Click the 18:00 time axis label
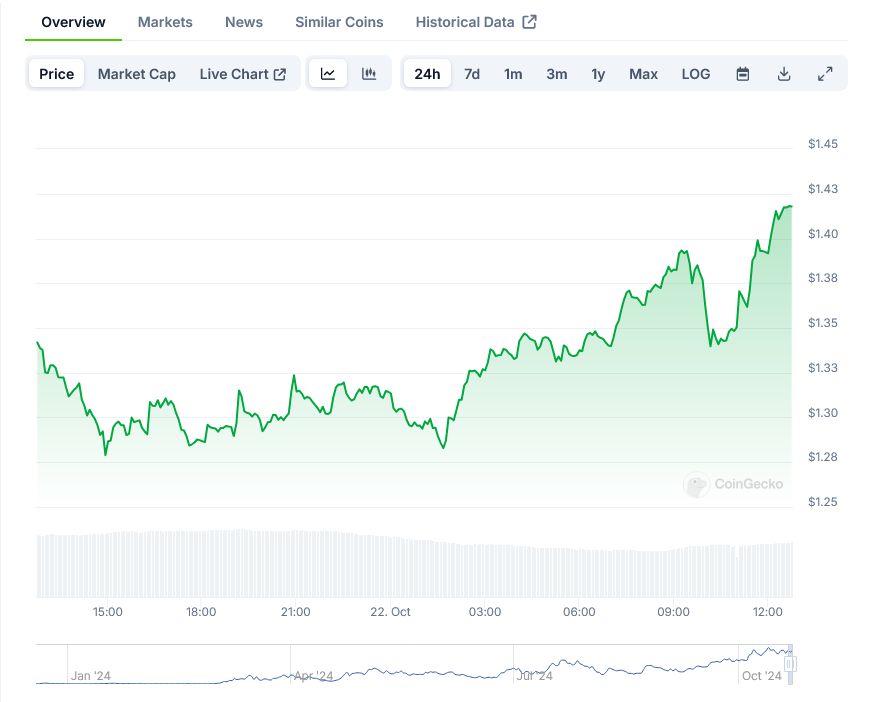Image resolution: width=871 pixels, height=702 pixels. [x=201, y=611]
